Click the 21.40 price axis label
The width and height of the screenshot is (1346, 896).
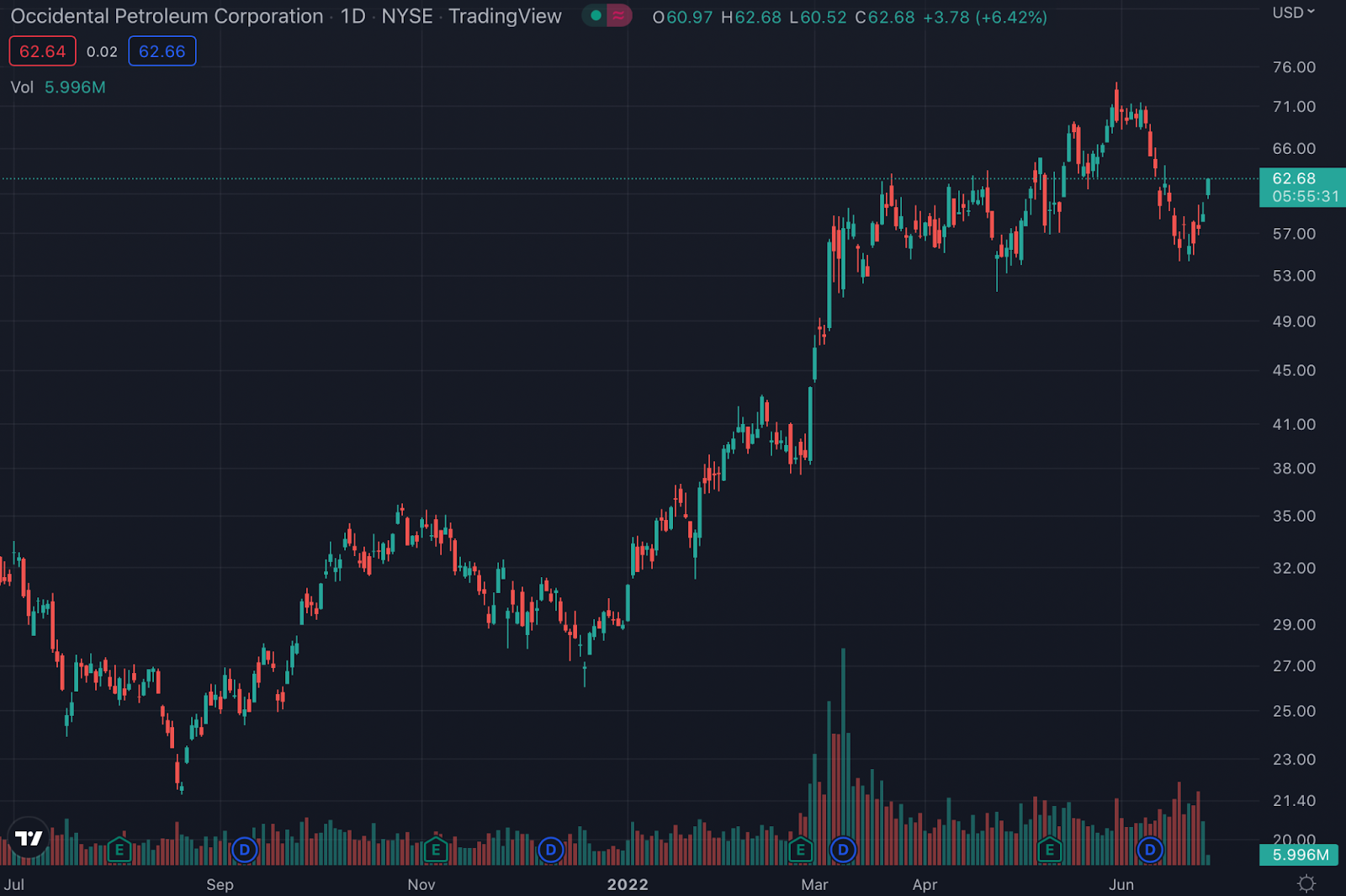point(1294,800)
